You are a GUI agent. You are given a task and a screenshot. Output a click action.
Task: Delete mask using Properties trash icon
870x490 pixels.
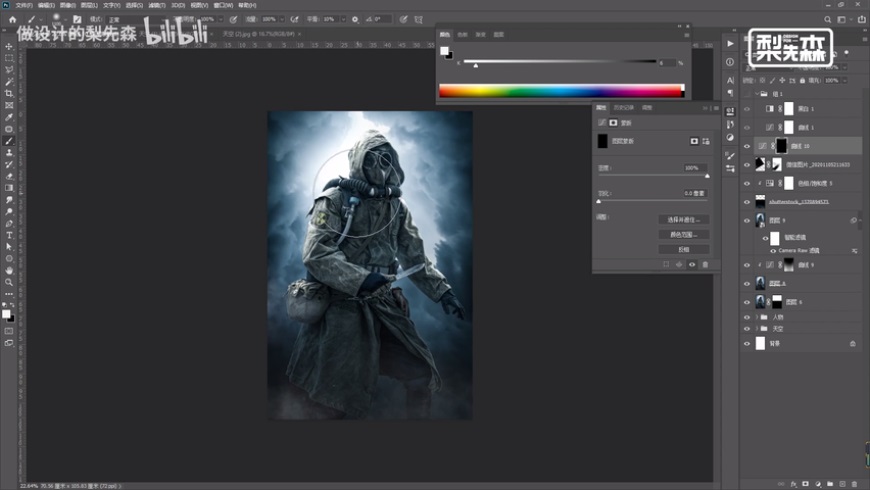pyautogui.click(x=705, y=265)
